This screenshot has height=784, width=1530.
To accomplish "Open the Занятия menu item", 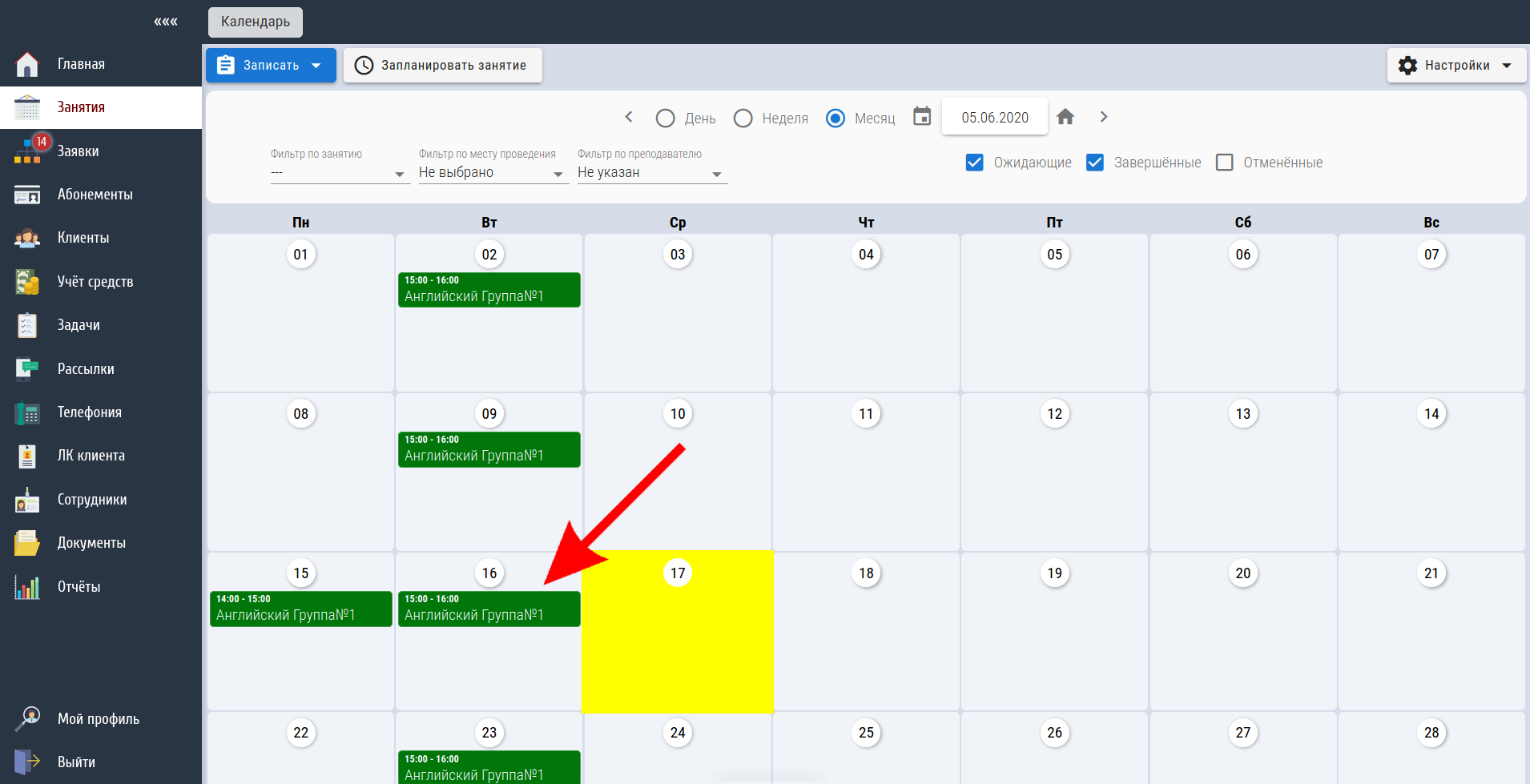I will [101, 107].
